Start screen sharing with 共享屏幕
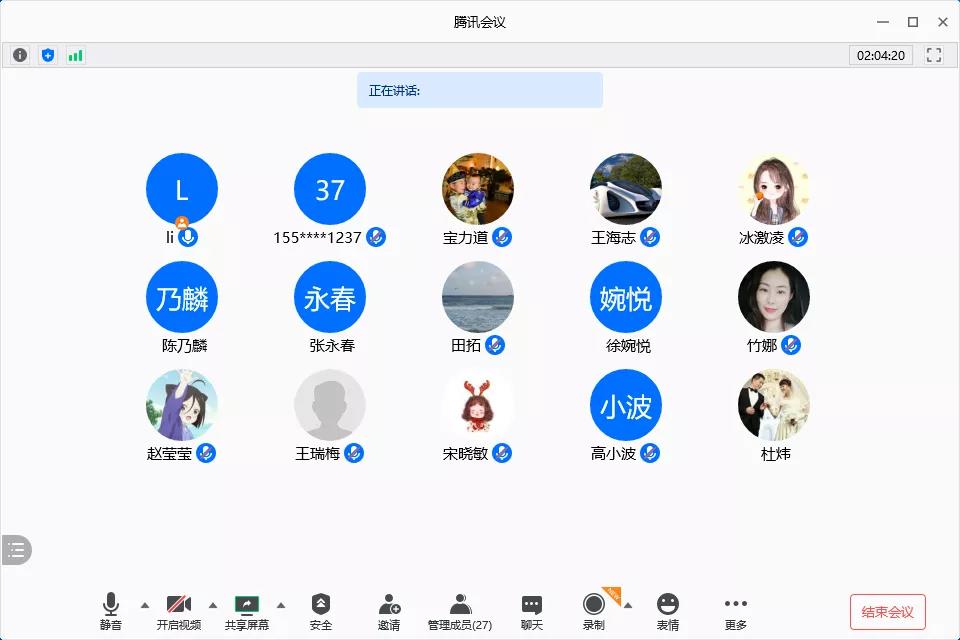Screen dimensions: 960x640 click(x=246, y=611)
